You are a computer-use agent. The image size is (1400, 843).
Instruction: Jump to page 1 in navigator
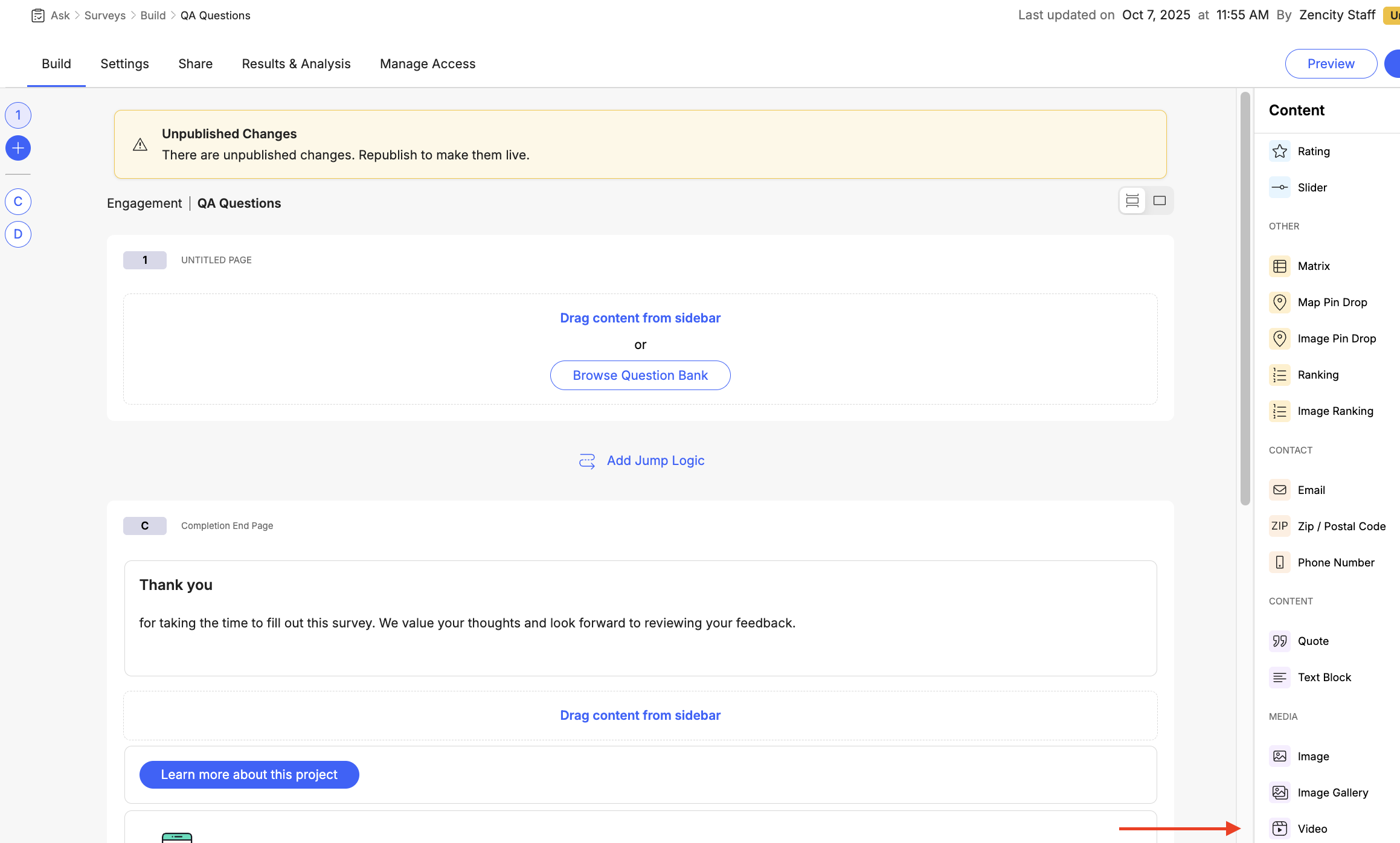point(18,115)
